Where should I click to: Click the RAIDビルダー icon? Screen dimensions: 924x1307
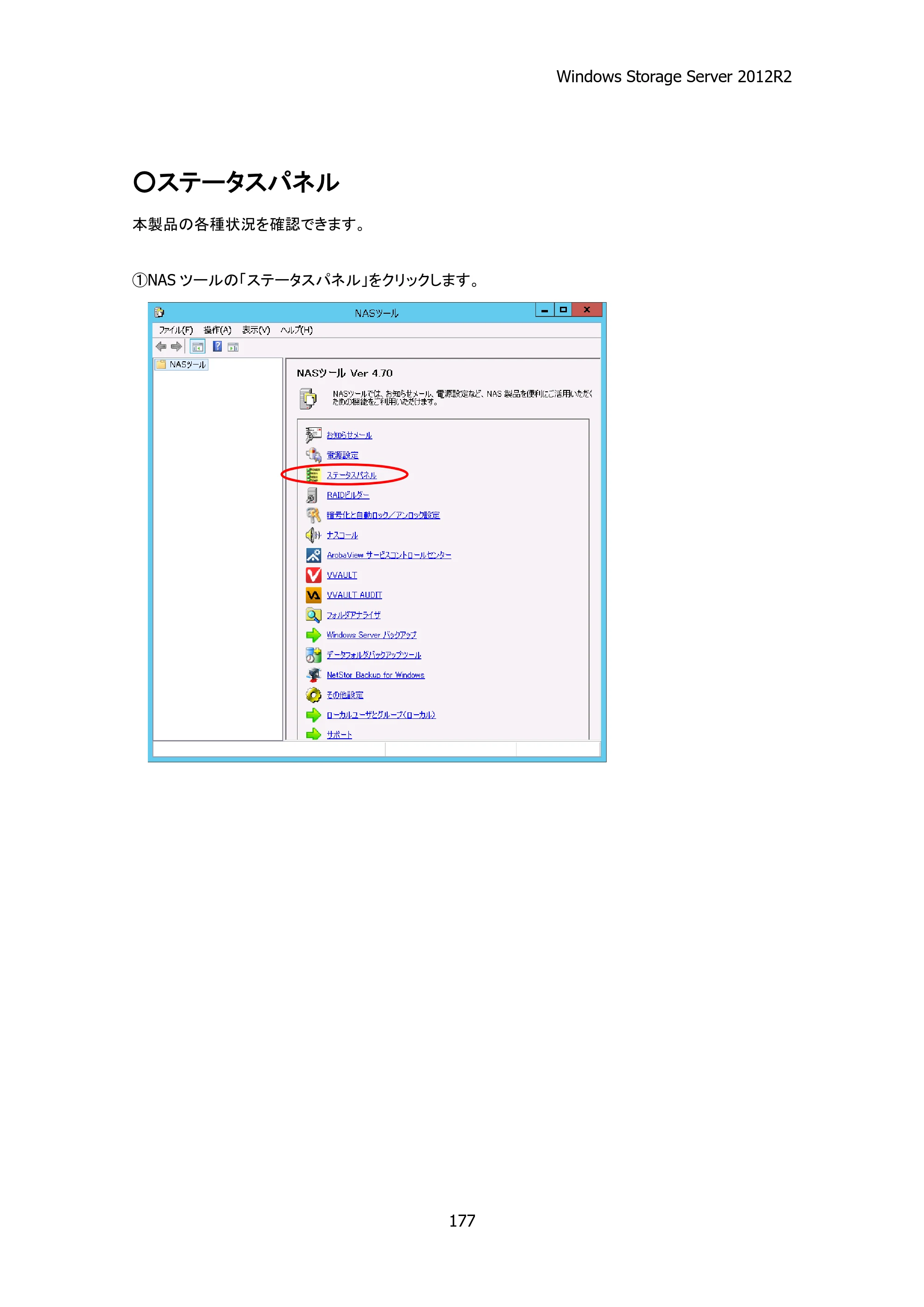(312, 495)
